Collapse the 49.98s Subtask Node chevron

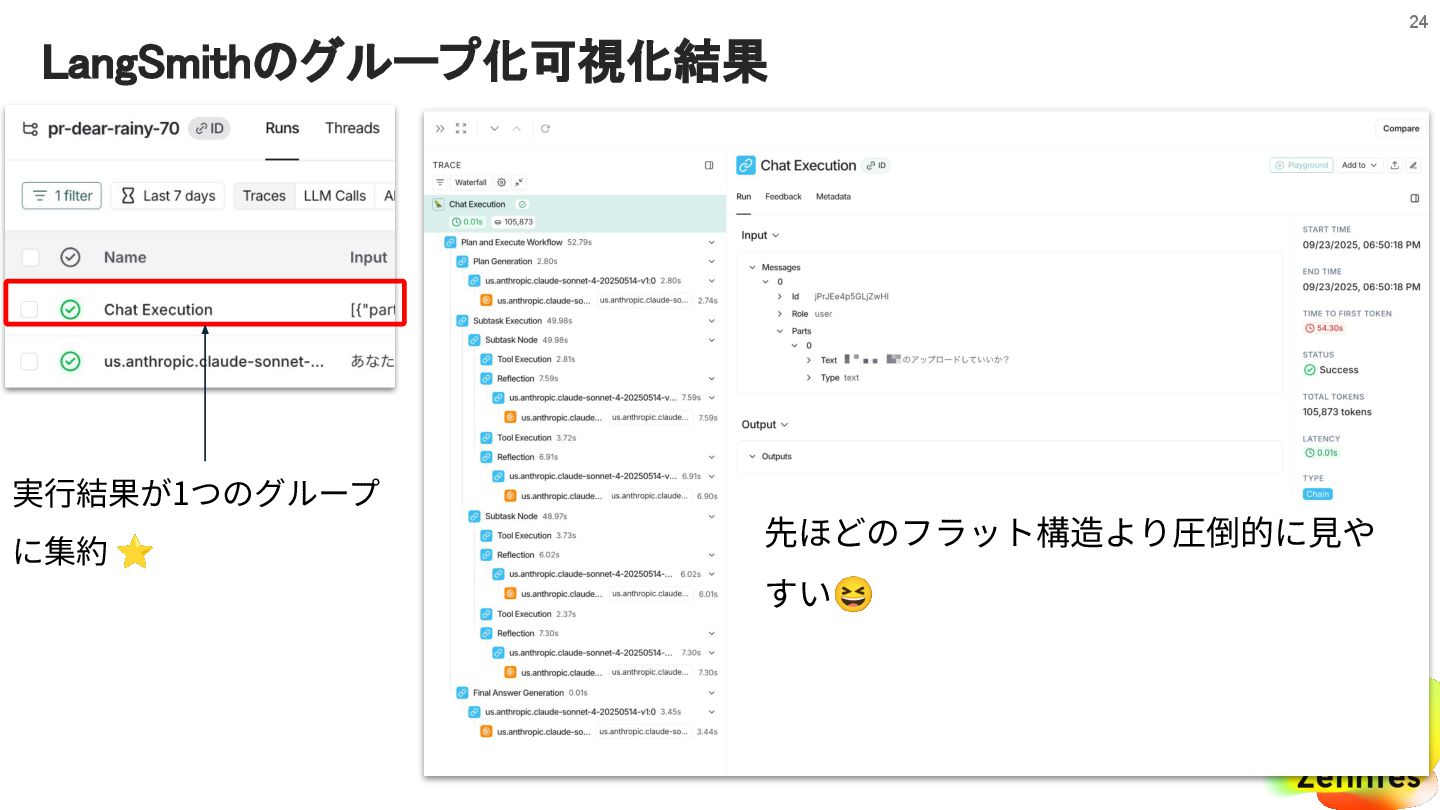point(712,340)
